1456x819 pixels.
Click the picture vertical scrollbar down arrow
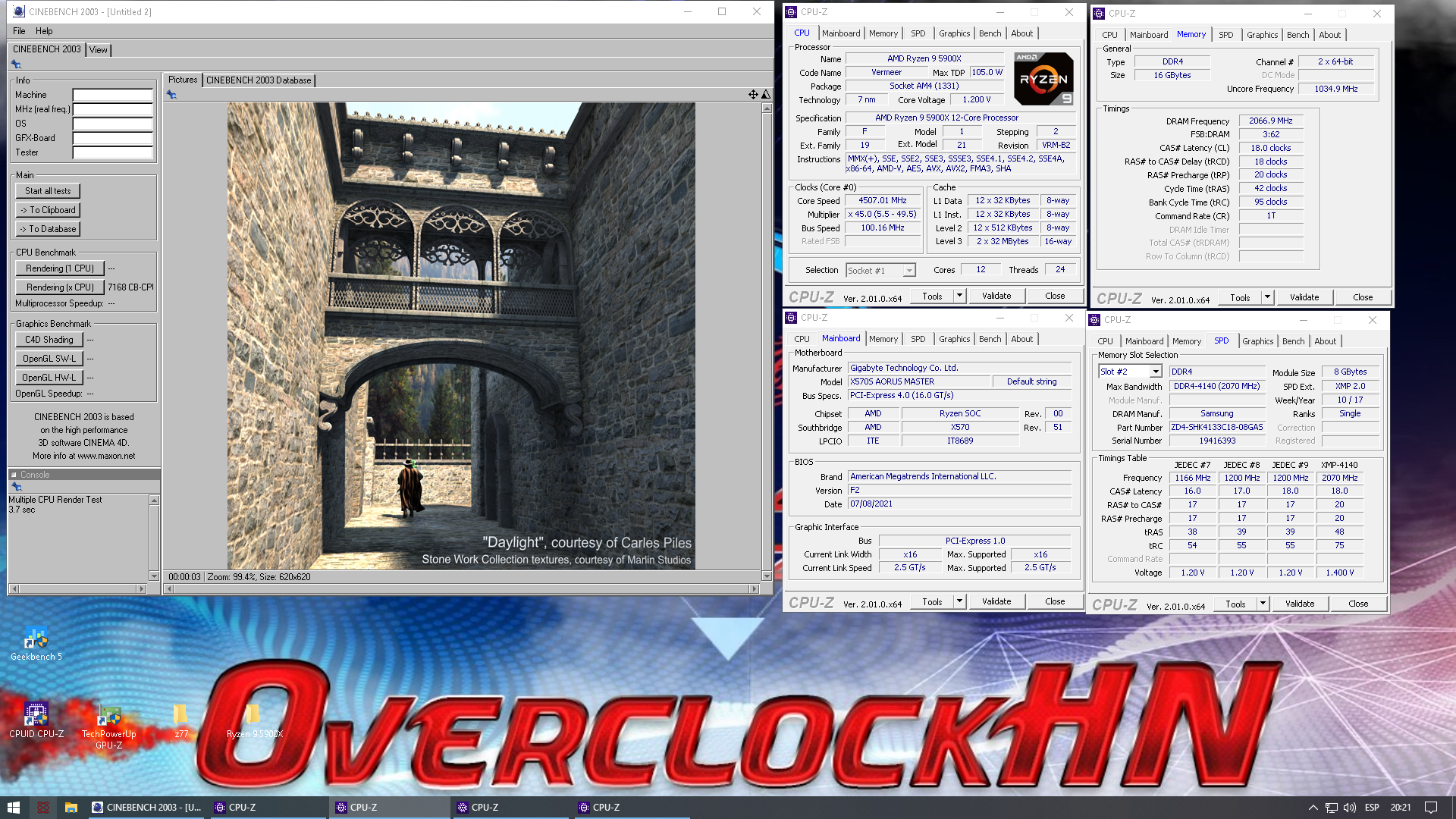click(767, 576)
